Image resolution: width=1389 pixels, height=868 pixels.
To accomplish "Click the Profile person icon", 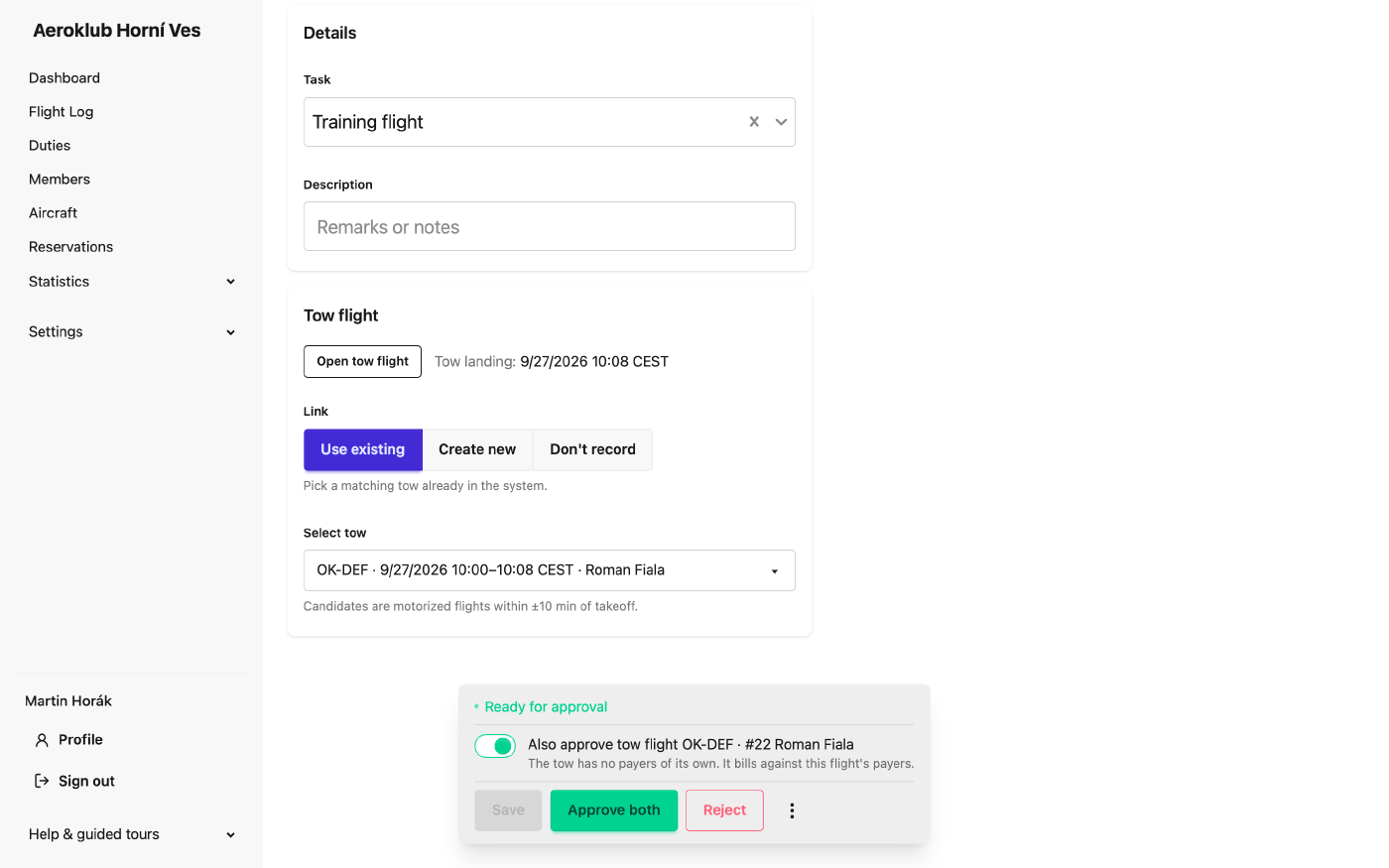I will pyautogui.click(x=42, y=740).
